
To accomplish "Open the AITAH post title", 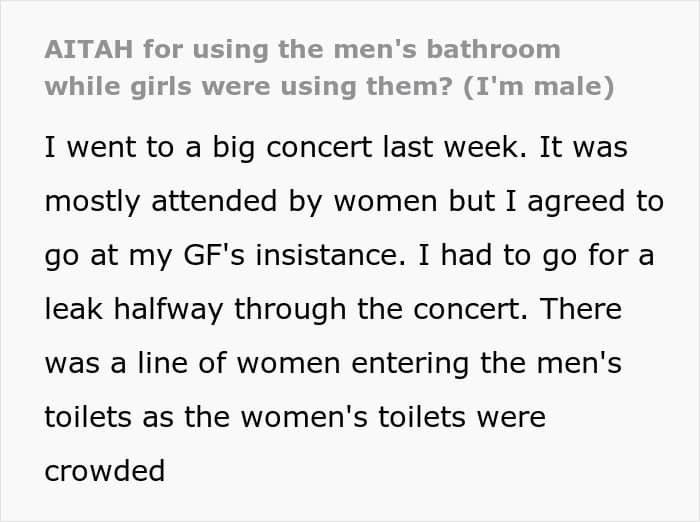I will click(x=329, y=68).
